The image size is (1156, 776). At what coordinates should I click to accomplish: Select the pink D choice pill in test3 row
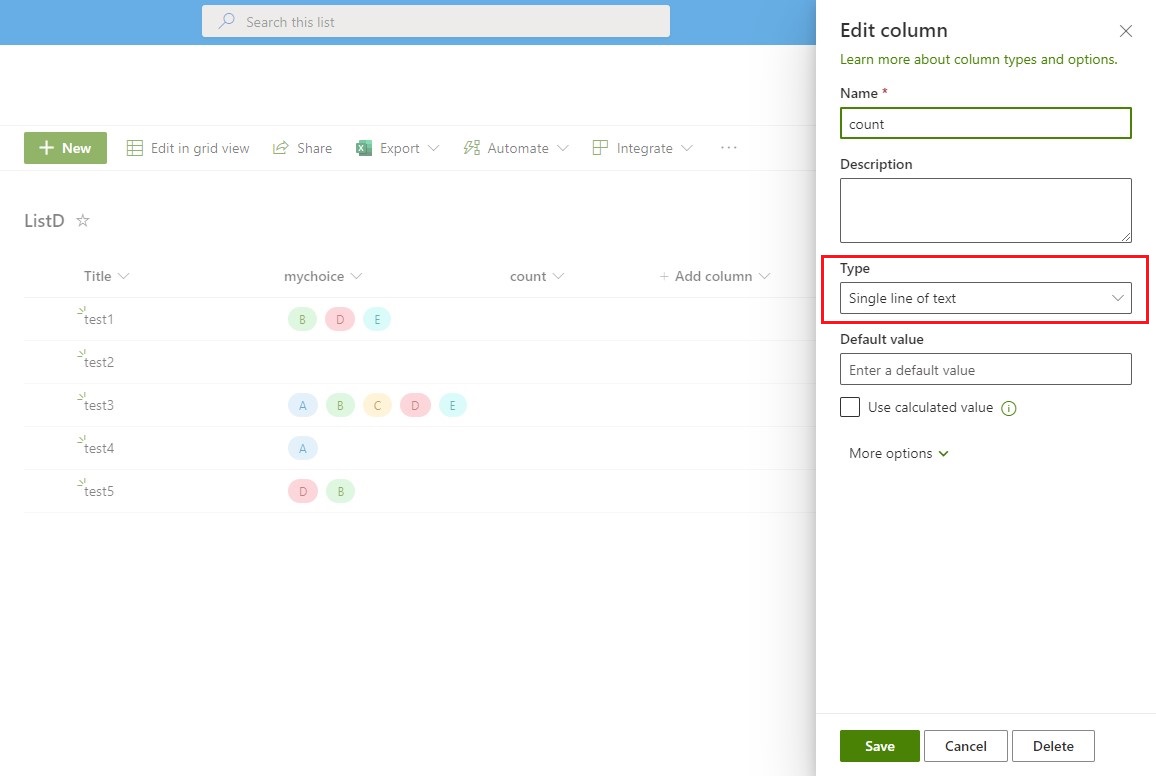point(415,405)
